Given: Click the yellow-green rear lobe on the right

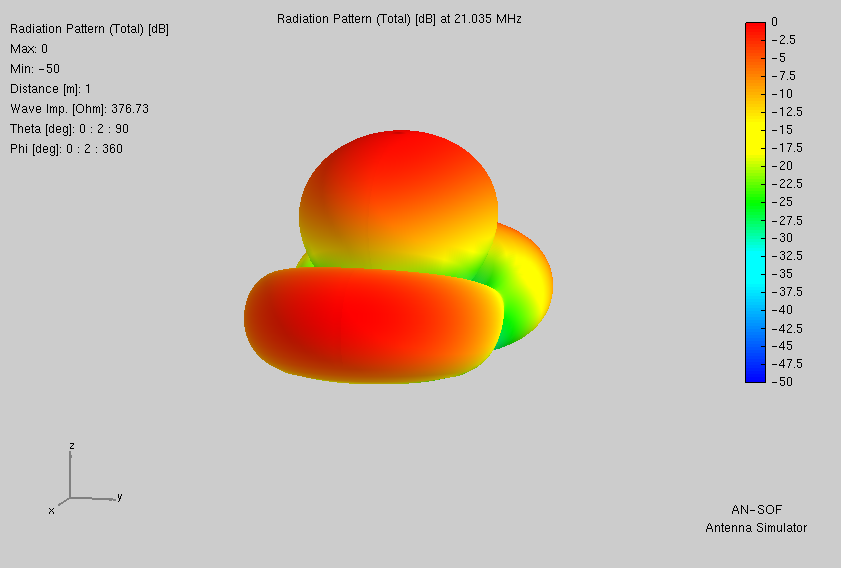Looking at the screenshot, I should (x=523, y=284).
